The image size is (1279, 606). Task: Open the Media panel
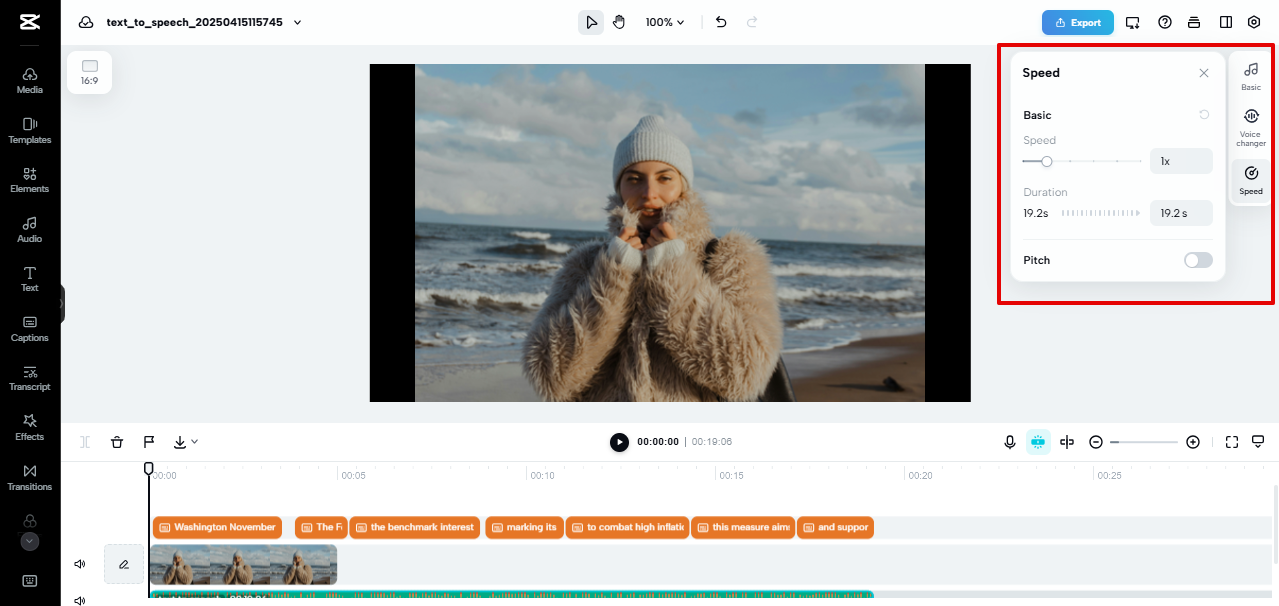coord(30,80)
